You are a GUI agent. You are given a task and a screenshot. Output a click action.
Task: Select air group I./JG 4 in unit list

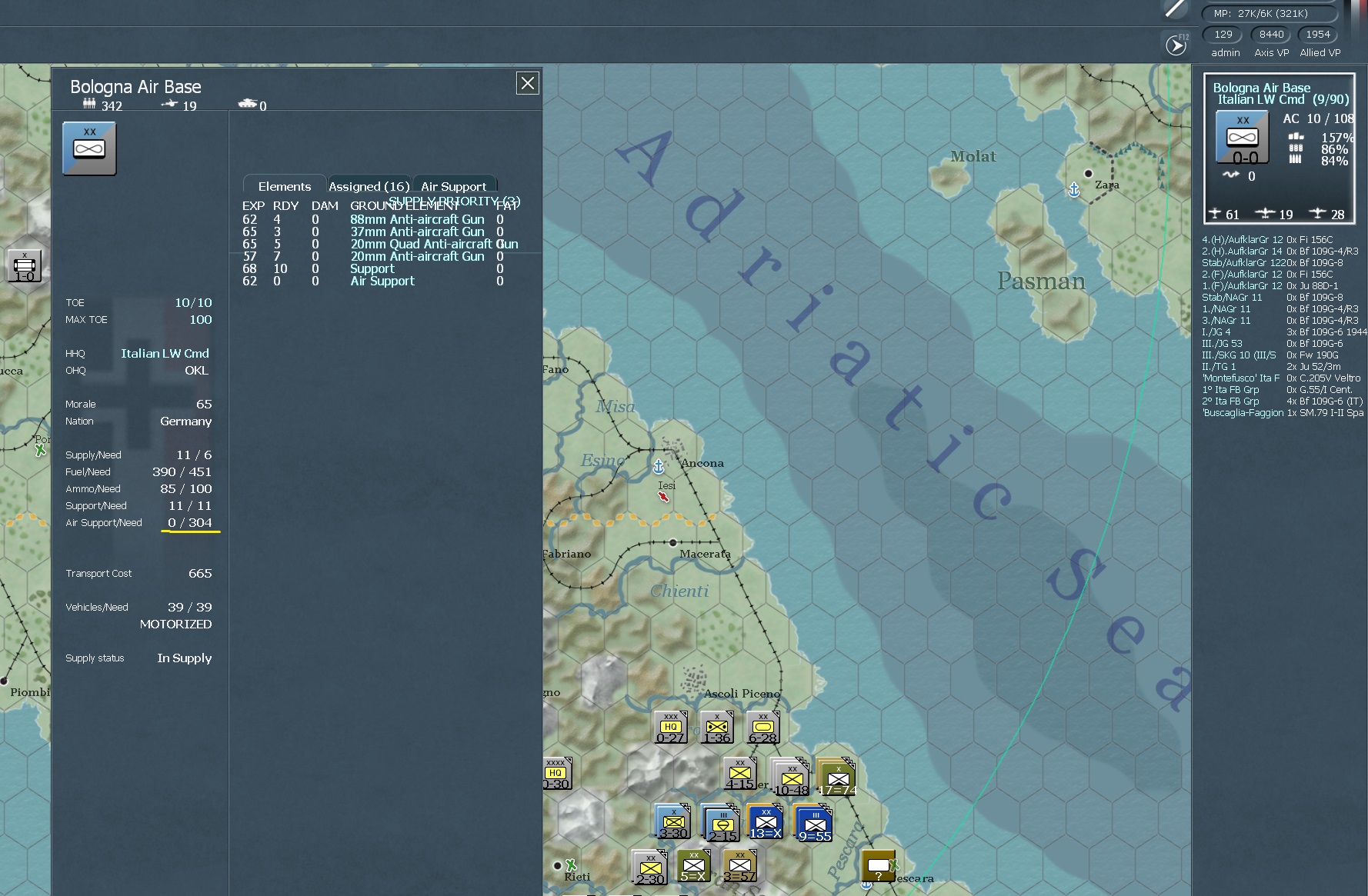1284,332
